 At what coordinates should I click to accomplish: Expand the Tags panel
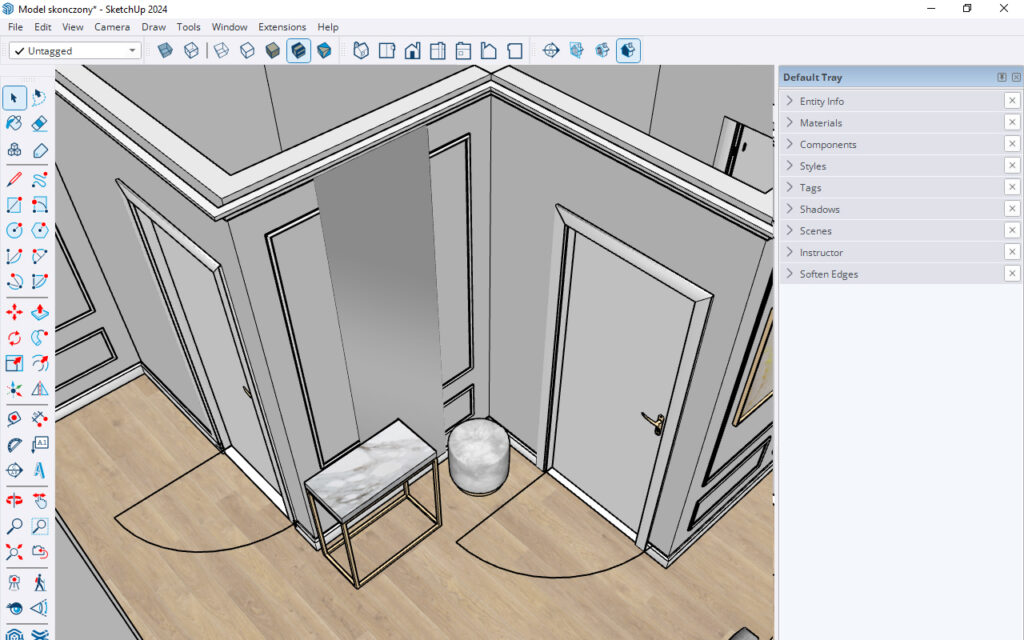point(810,188)
